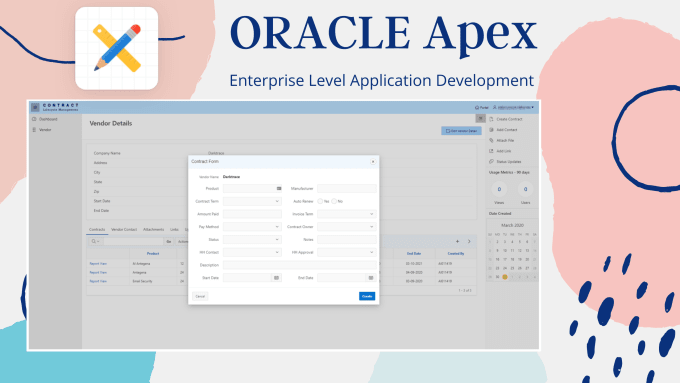
Task: Sort by the Product column header
Action: click(x=153, y=253)
